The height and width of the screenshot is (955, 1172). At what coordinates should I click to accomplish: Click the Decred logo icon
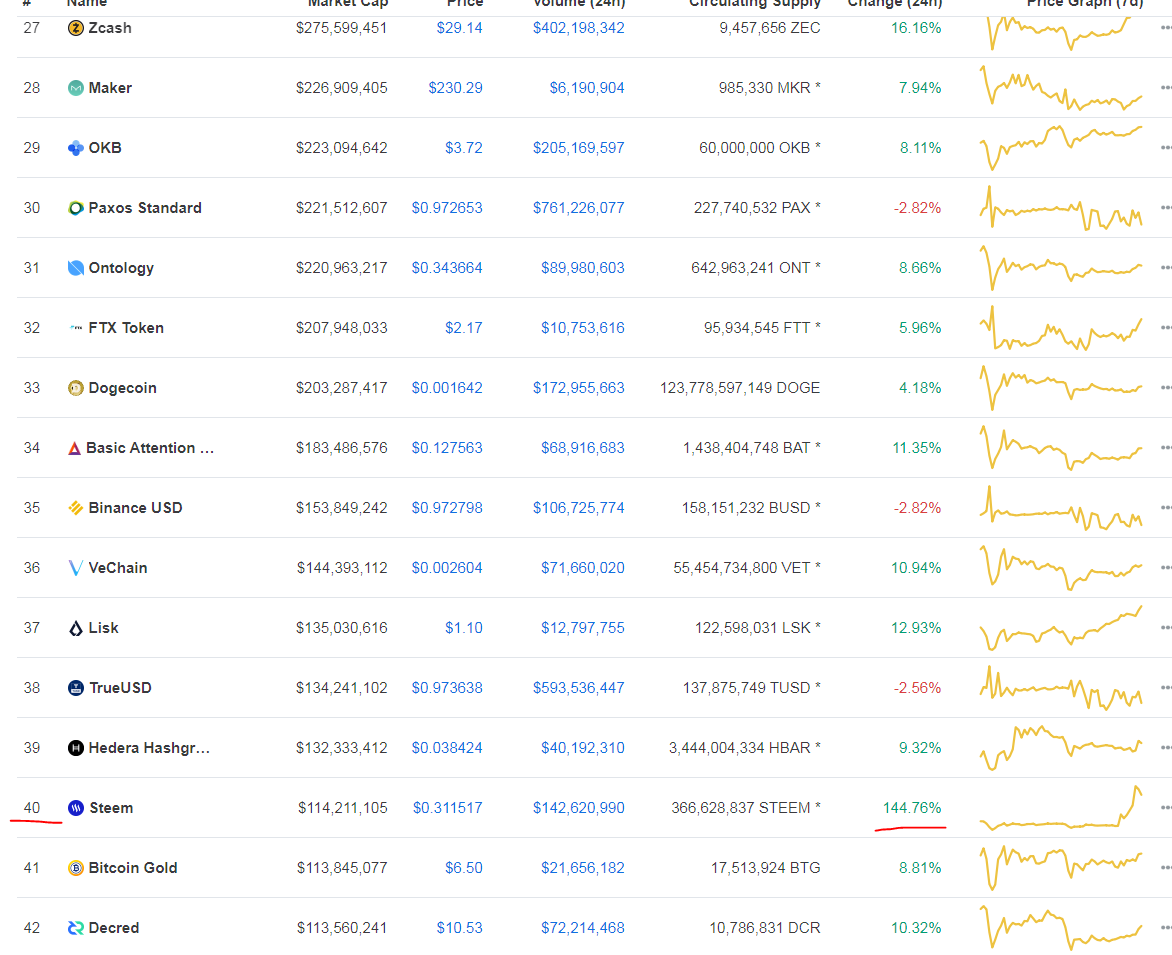point(75,928)
